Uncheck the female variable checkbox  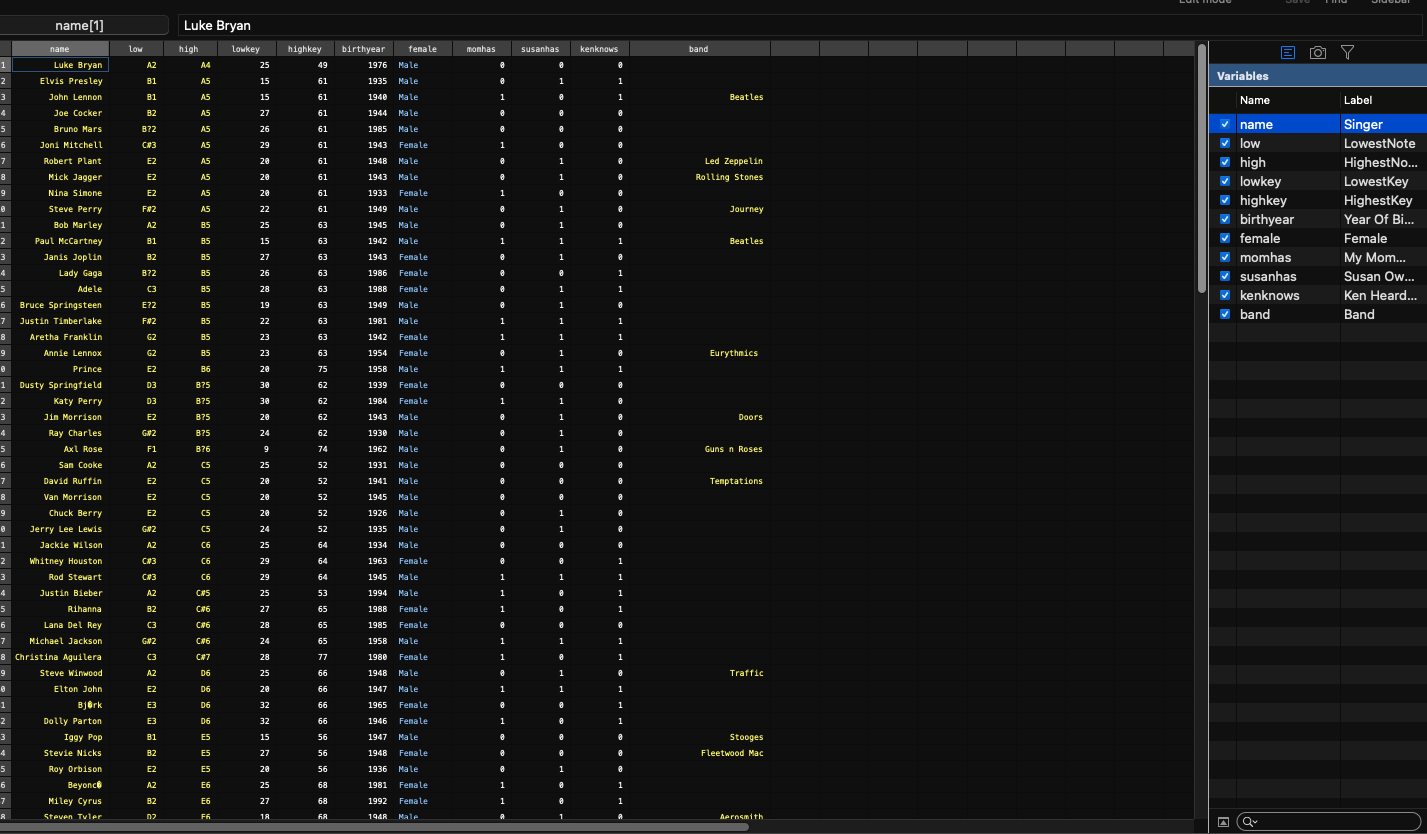coord(1225,238)
